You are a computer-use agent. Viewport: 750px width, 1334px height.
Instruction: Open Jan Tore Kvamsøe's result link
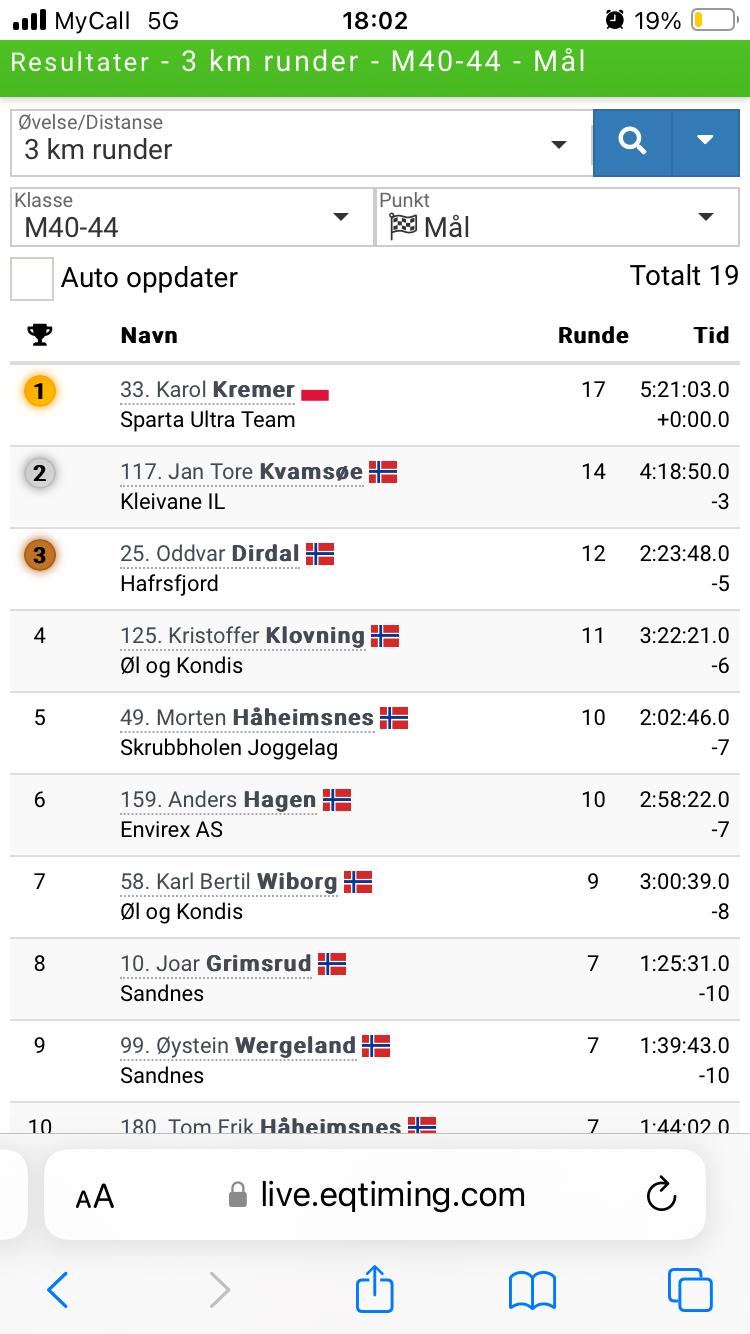tap(241, 472)
